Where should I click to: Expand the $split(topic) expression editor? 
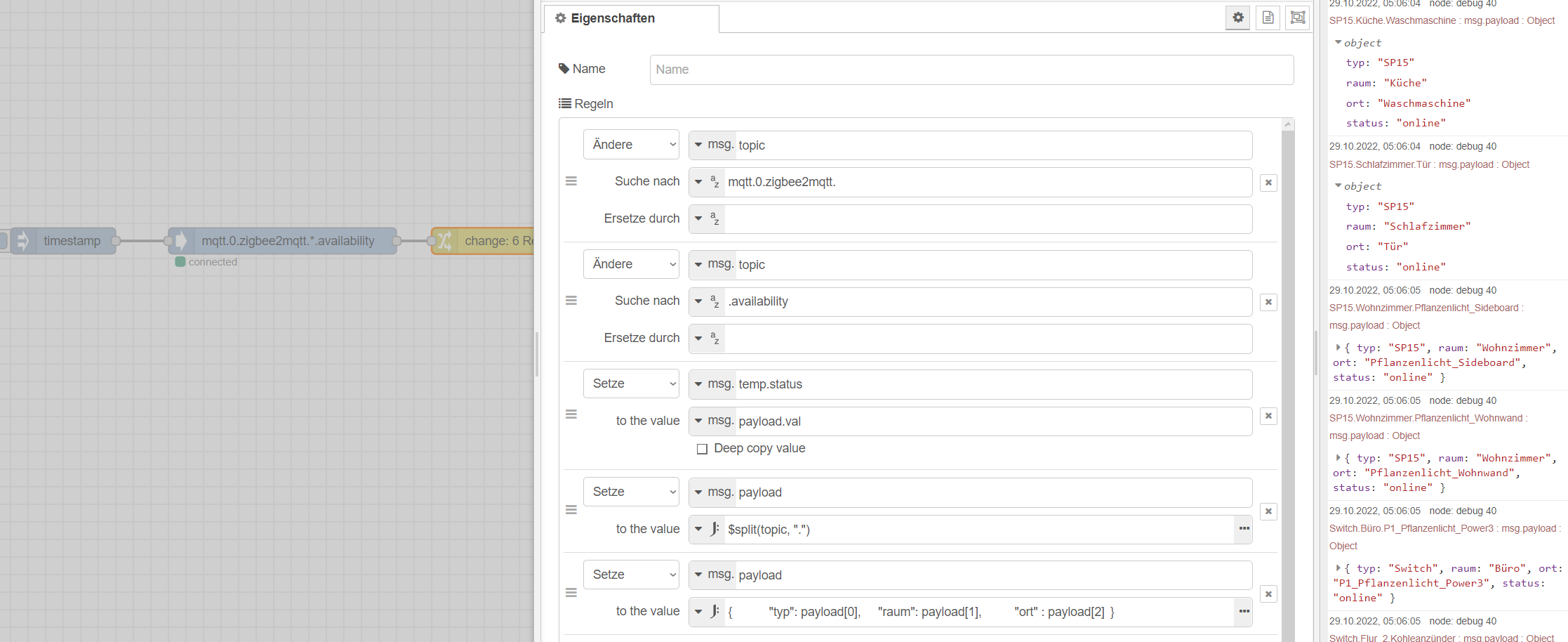[x=1244, y=529]
